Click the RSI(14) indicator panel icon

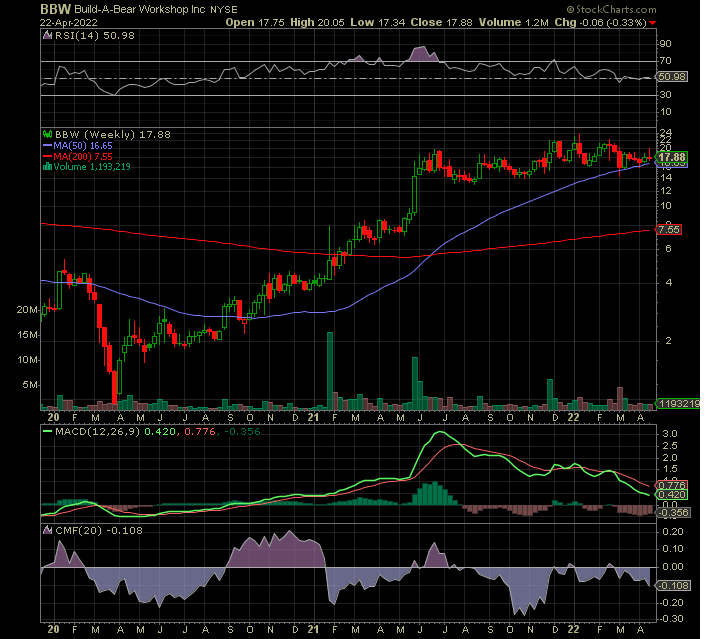[x=47, y=35]
